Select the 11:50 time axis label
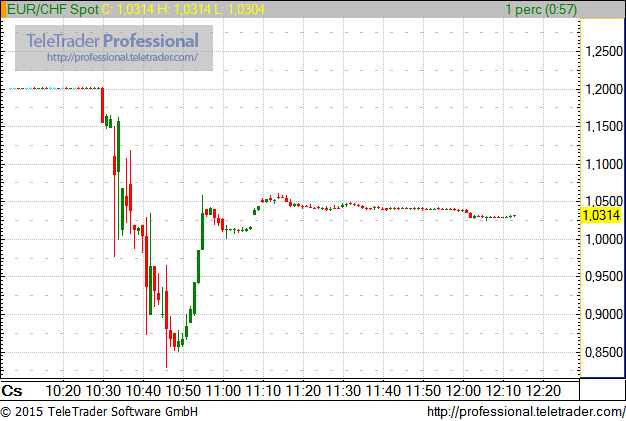The width and height of the screenshot is (626, 421). tap(423, 391)
